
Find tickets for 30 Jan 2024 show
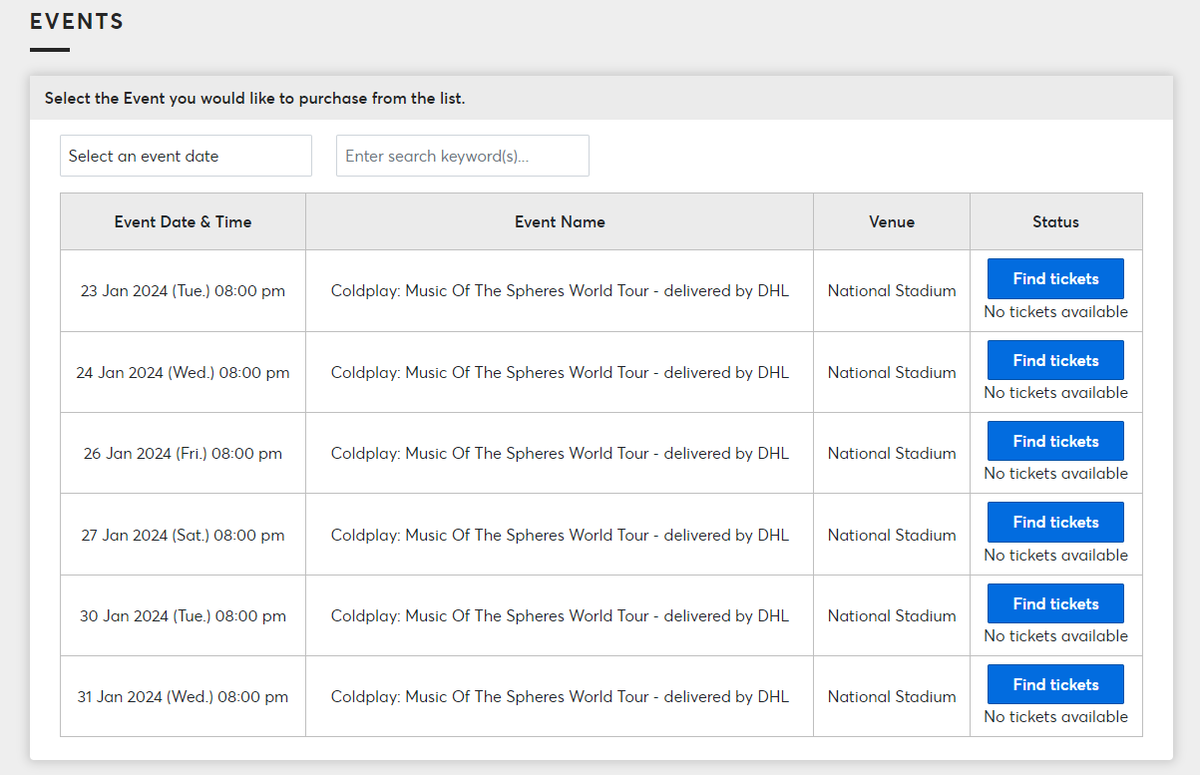[x=1055, y=604]
